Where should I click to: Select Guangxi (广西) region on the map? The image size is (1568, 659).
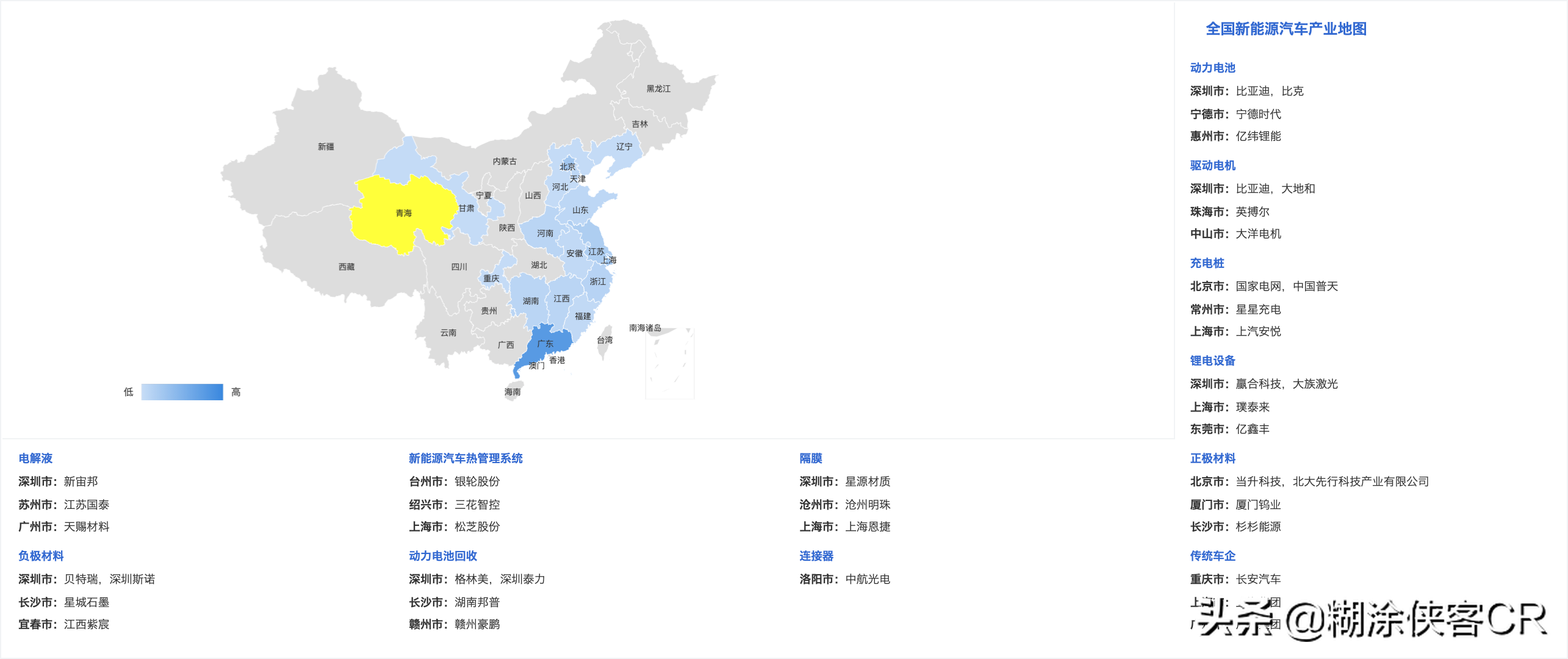click(505, 345)
